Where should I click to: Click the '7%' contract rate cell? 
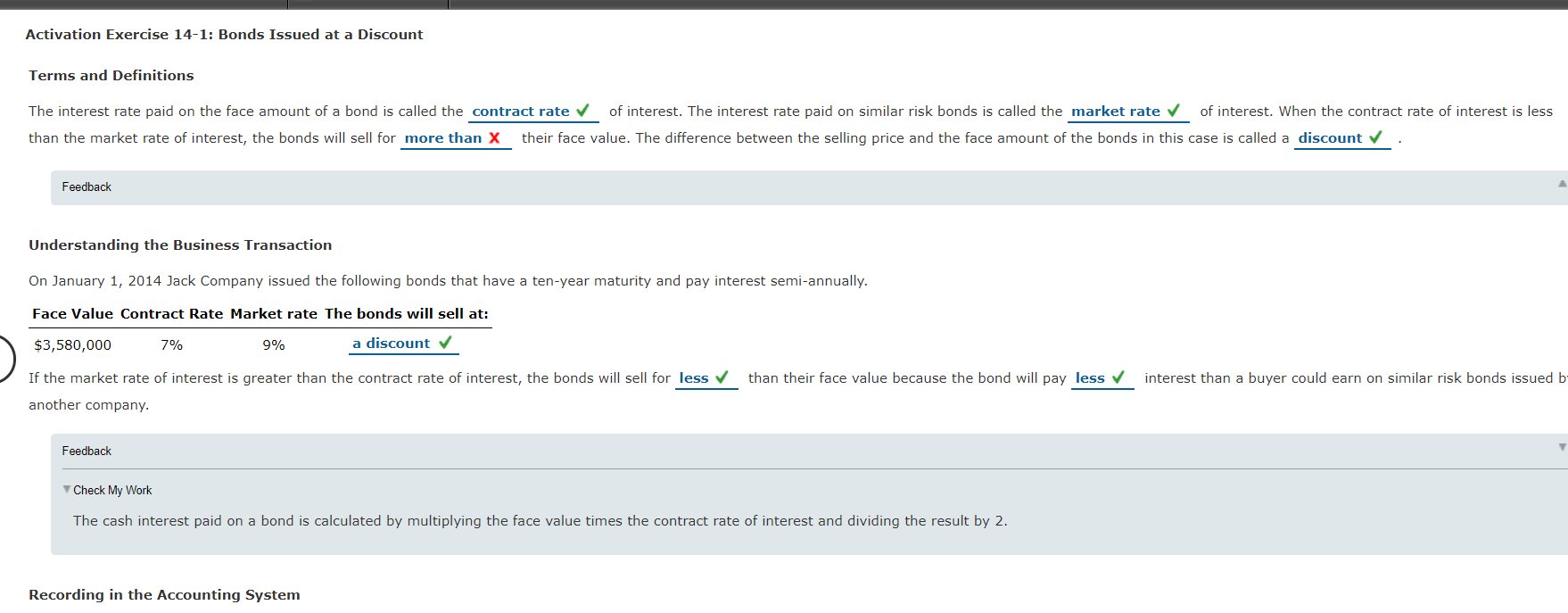[x=172, y=345]
